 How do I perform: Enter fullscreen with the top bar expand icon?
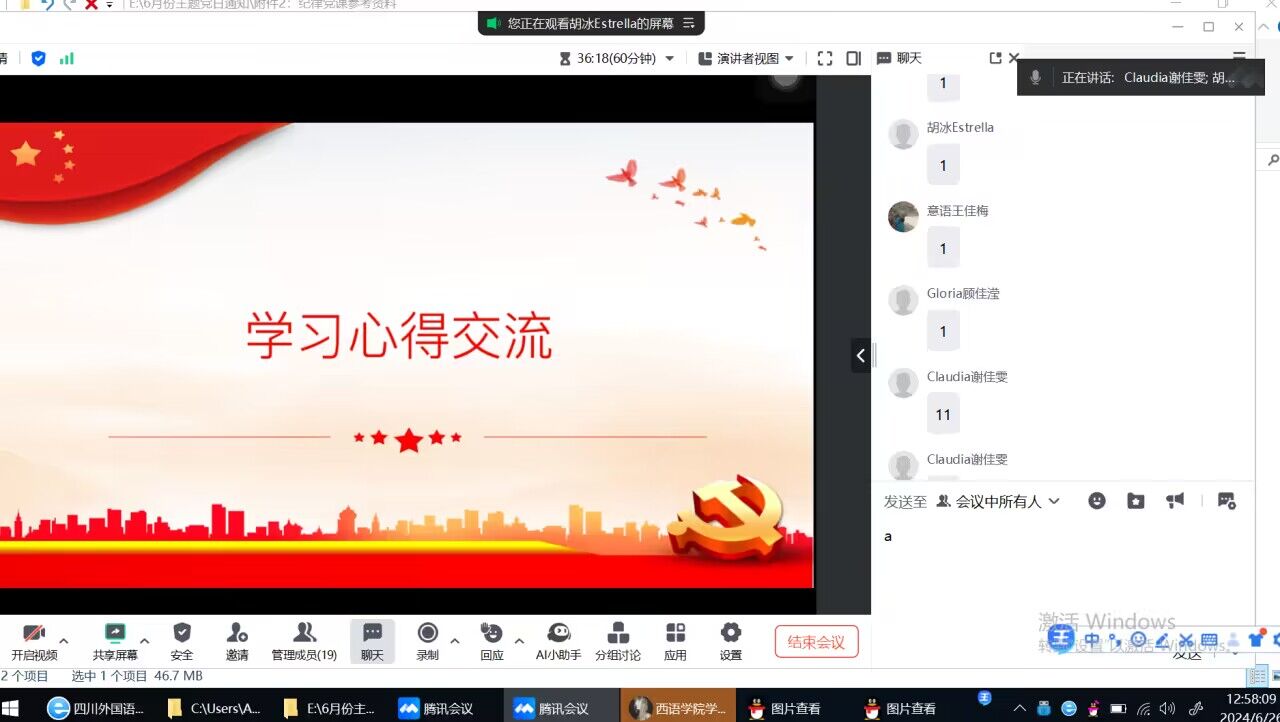point(824,58)
